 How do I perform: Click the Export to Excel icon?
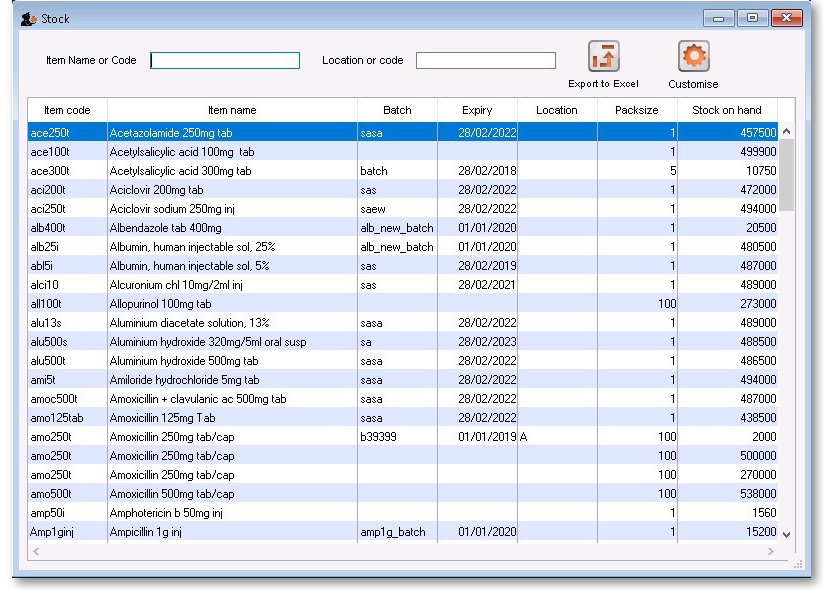(603, 57)
